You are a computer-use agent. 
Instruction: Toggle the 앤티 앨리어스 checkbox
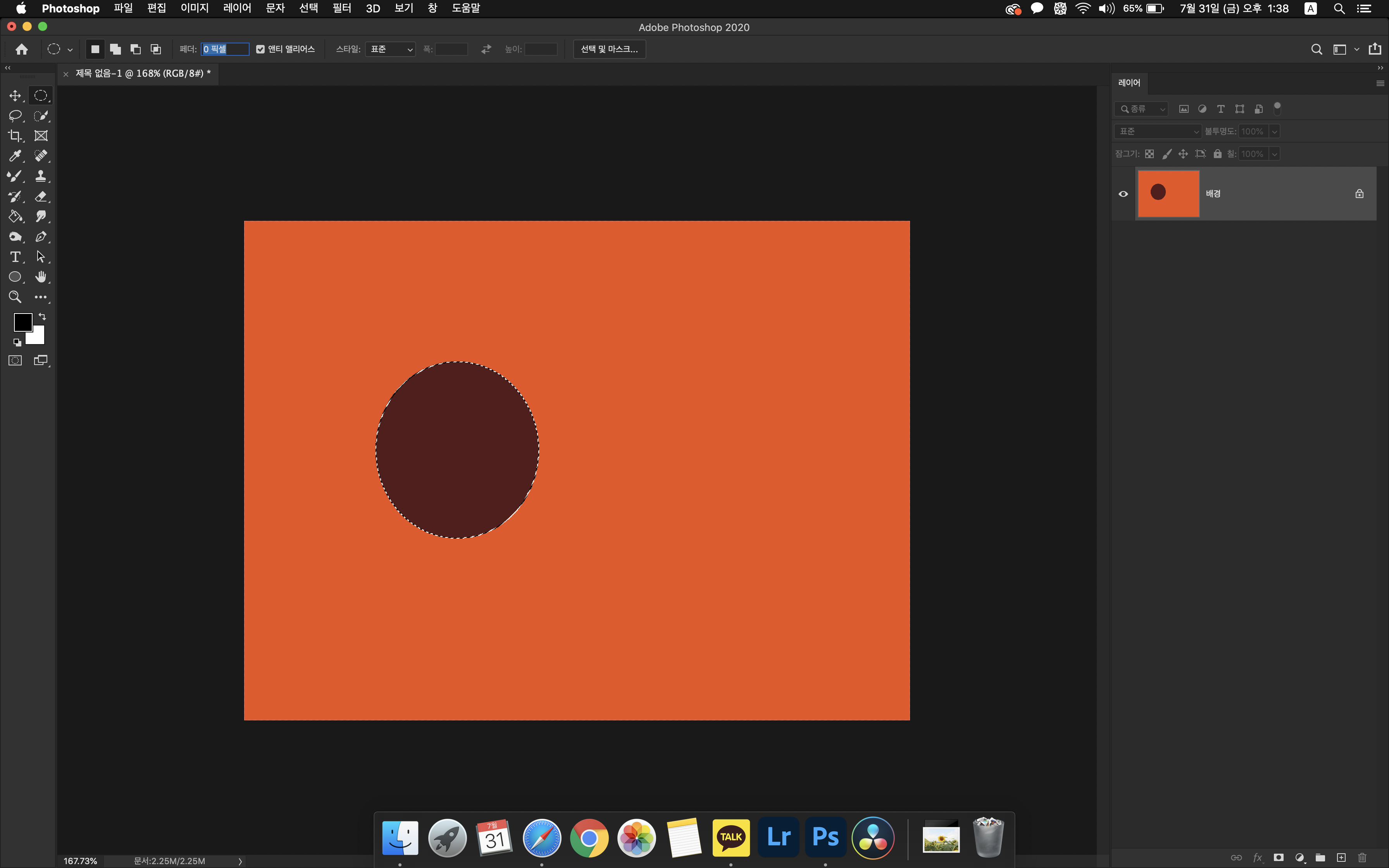click(260, 49)
